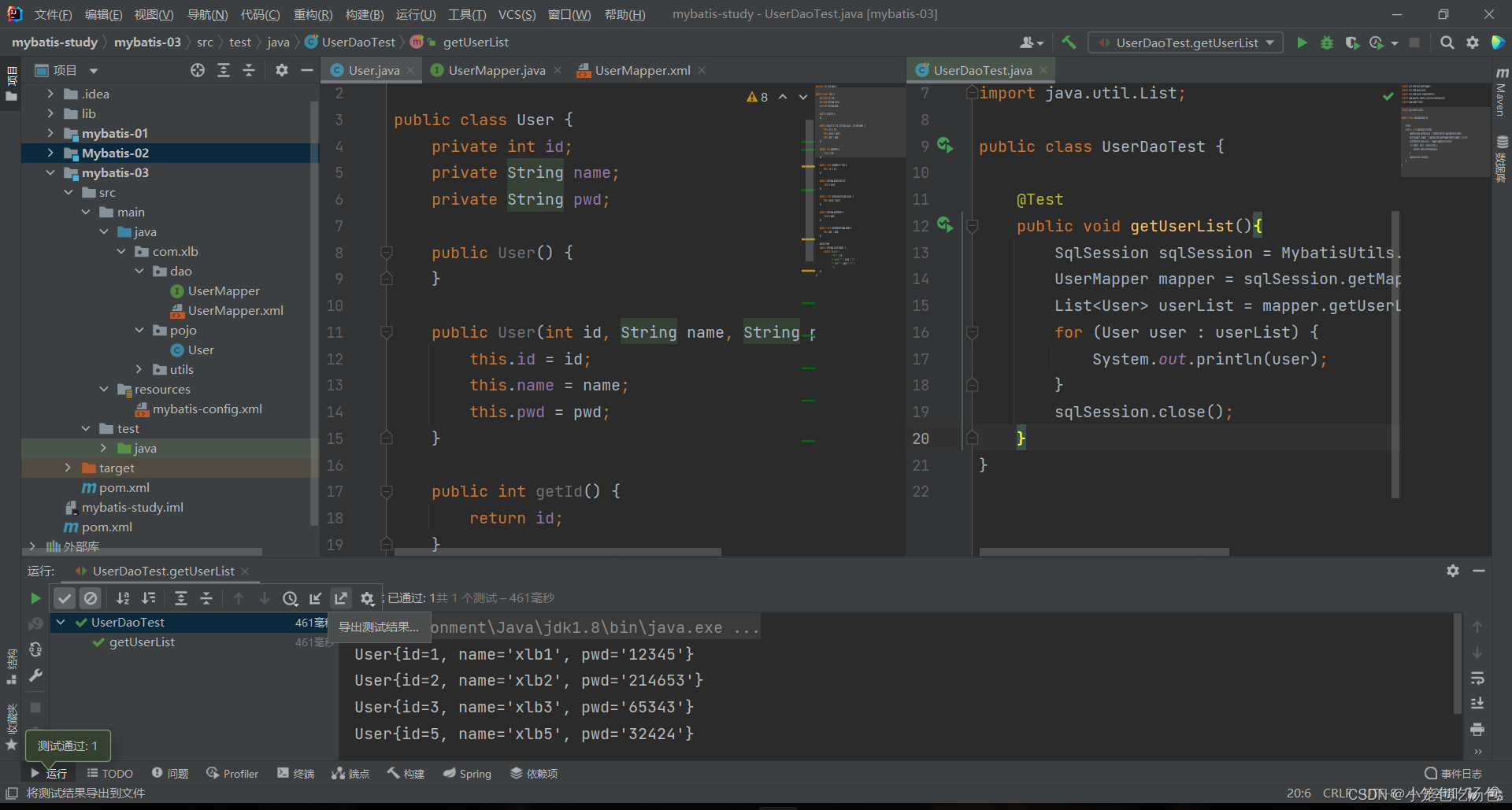Hide the project tool window

[x=307, y=70]
